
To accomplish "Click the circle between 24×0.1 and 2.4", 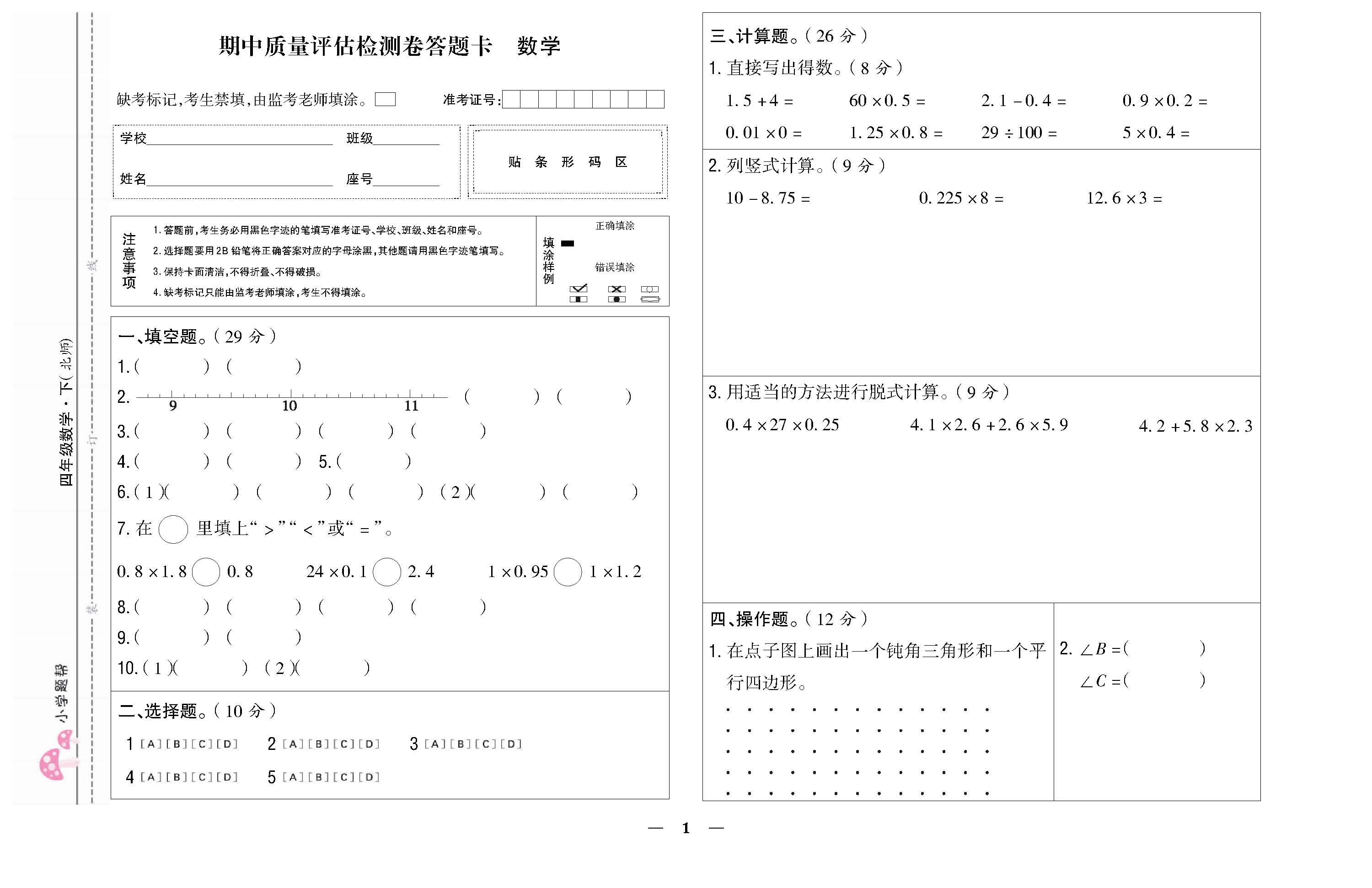I will (387, 572).
